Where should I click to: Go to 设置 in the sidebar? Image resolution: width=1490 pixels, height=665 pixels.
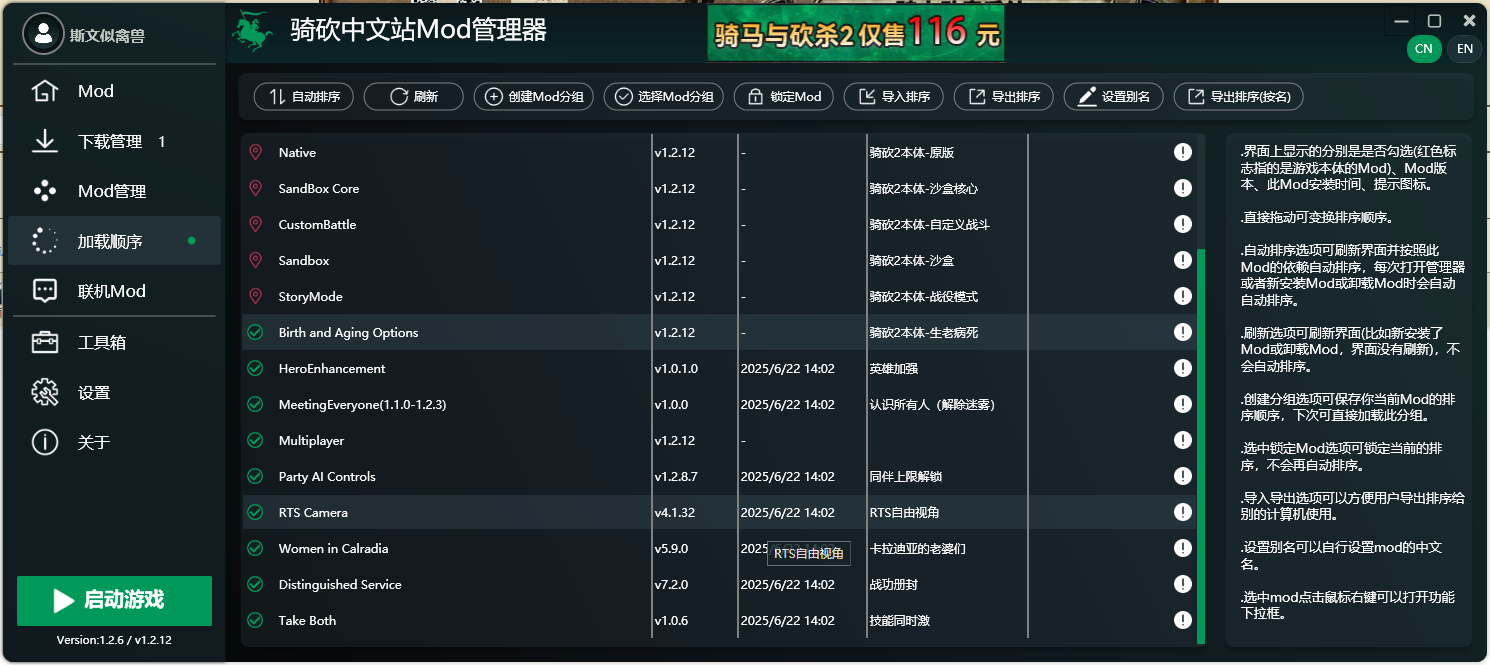(112, 392)
